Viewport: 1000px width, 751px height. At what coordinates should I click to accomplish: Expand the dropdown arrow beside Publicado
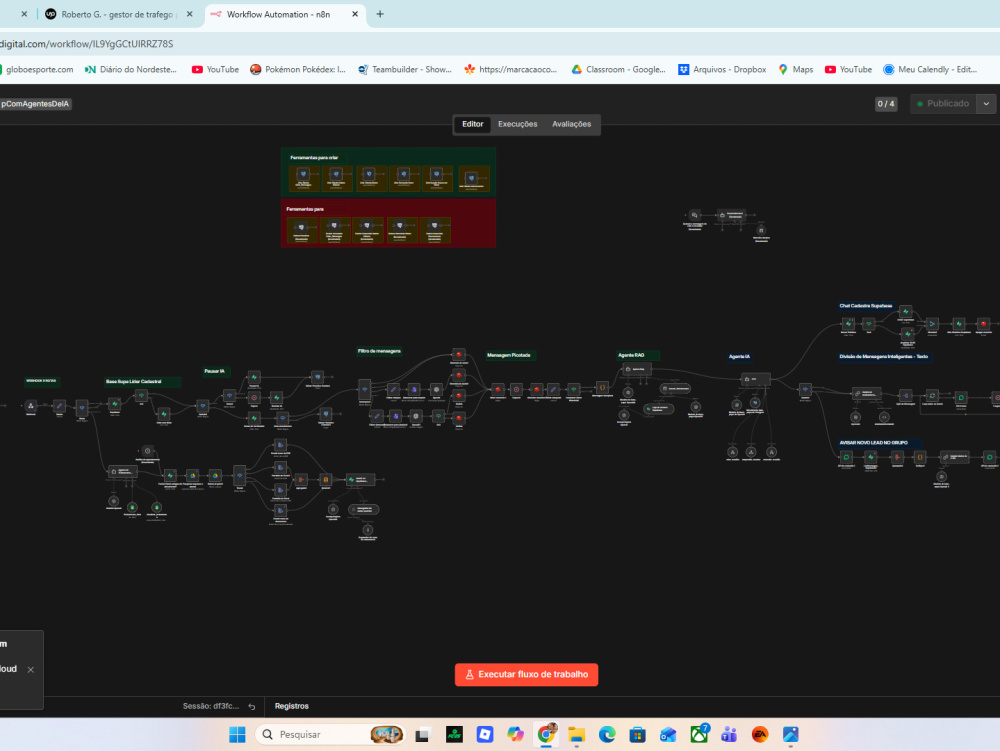pyautogui.click(x=986, y=103)
